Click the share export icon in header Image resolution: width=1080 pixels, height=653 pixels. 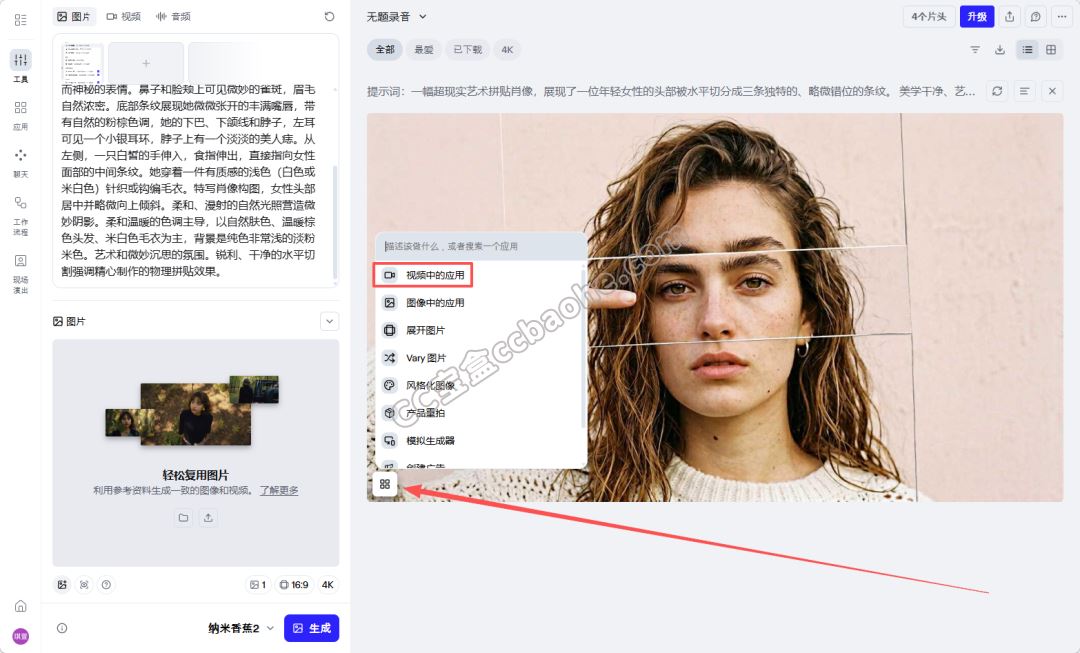[1010, 17]
